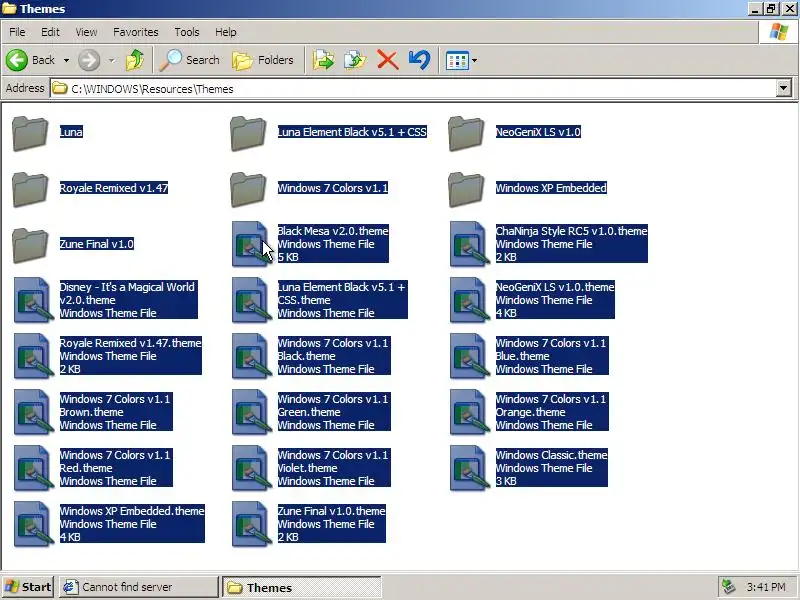This screenshot has height=600, width=800.
Task: Click the system tray network icon
Action: pyautogui.click(x=729, y=587)
